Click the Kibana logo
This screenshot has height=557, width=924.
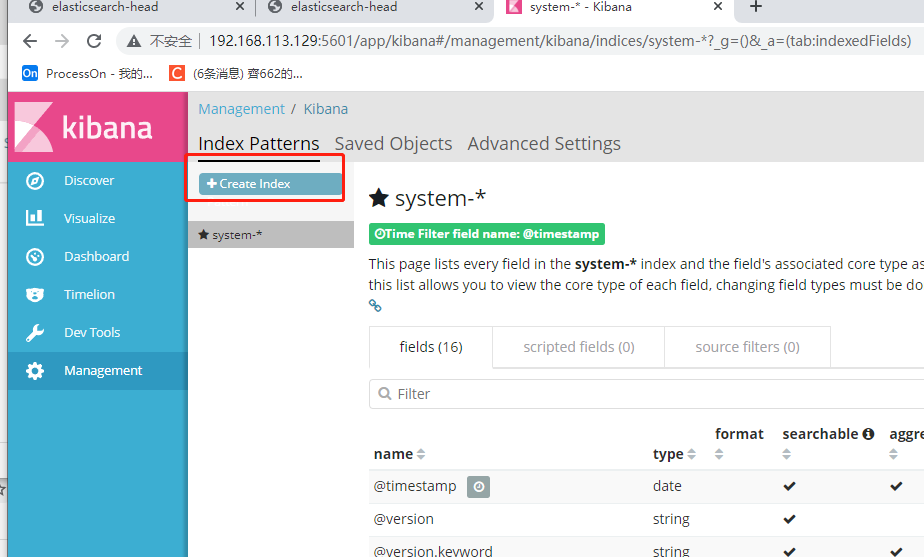(84, 127)
